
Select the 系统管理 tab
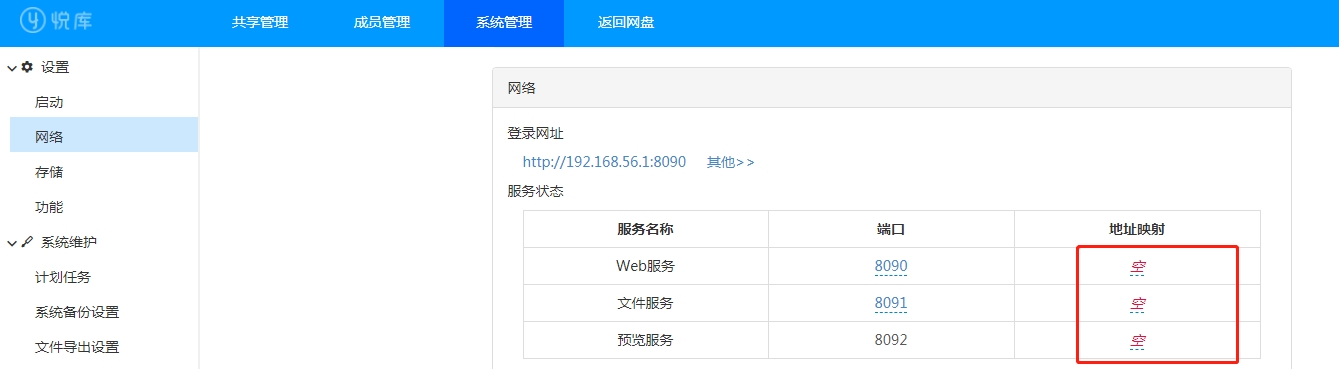[504, 23]
